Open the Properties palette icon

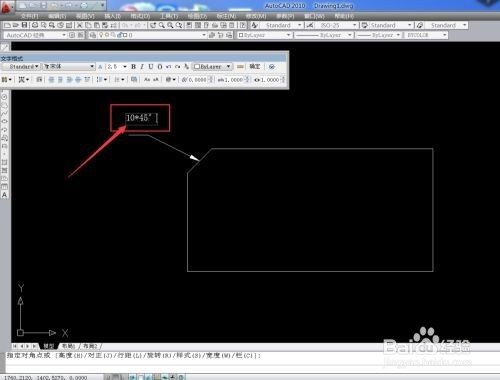pos(189,25)
